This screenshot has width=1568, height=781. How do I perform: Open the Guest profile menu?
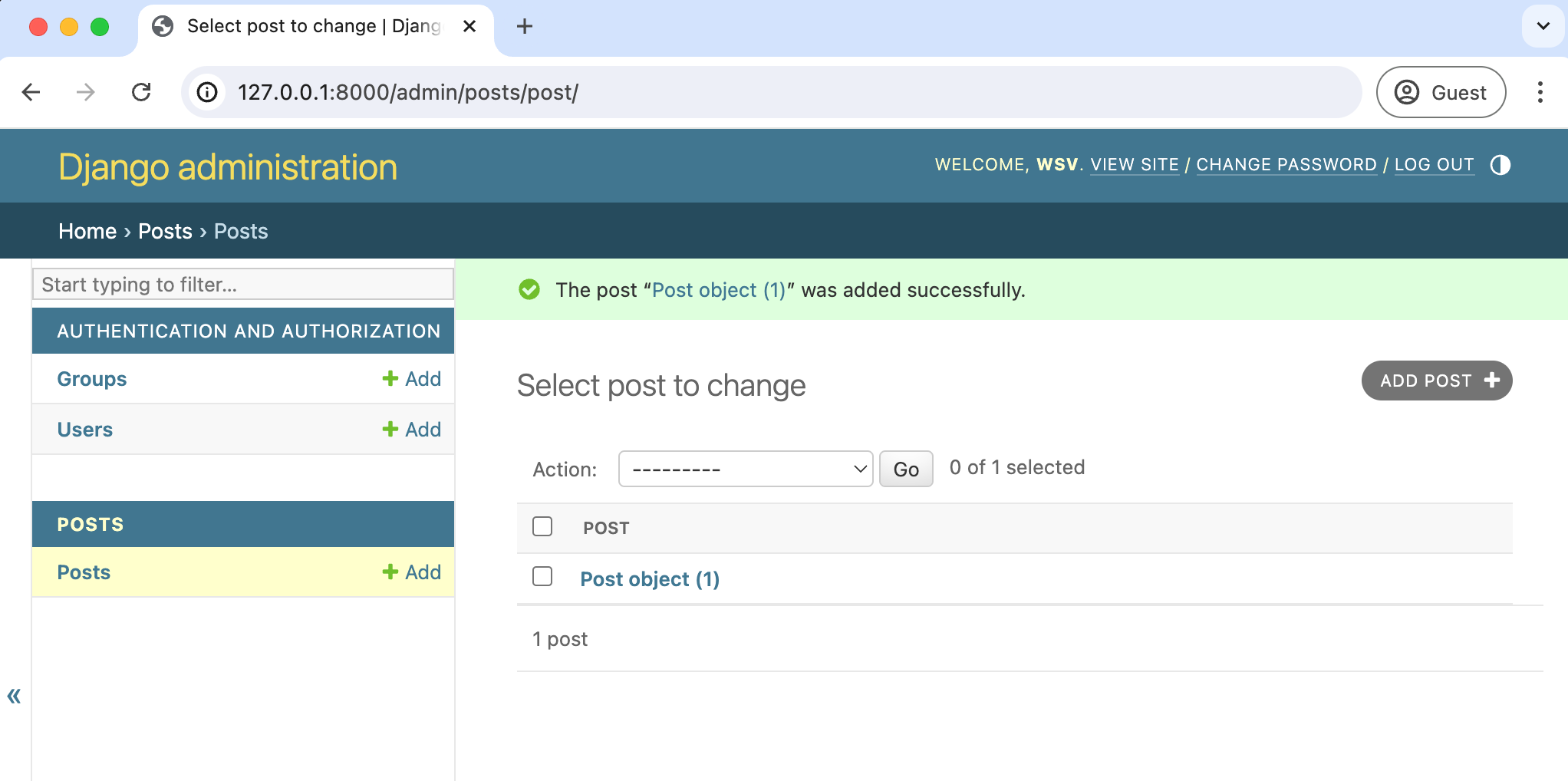click(1441, 92)
